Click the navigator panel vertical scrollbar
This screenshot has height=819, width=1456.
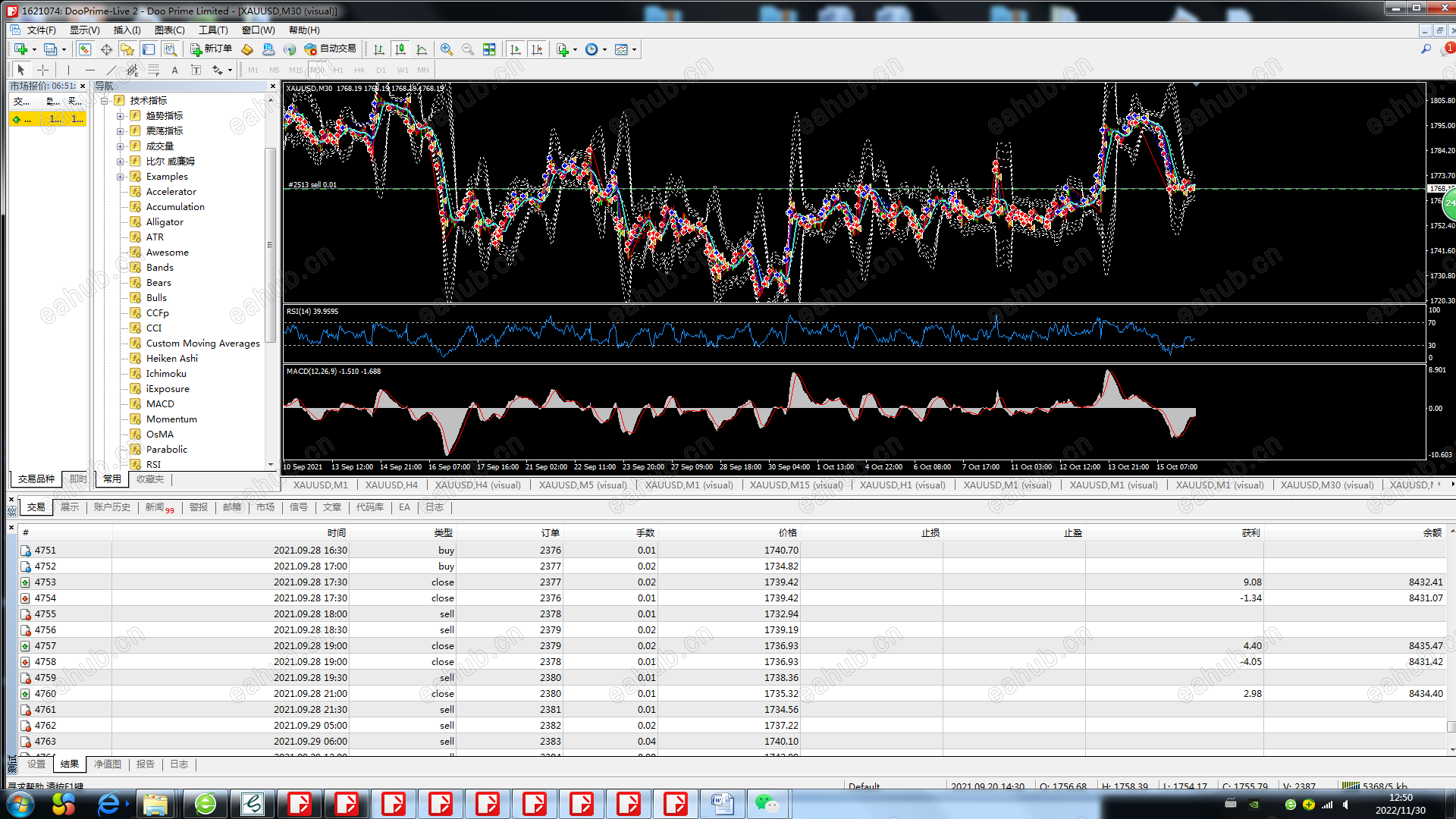click(x=270, y=245)
